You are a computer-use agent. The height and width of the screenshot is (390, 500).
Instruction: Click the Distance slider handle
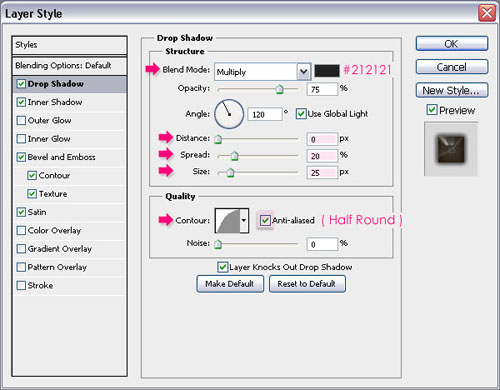pyautogui.click(x=218, y=139)
